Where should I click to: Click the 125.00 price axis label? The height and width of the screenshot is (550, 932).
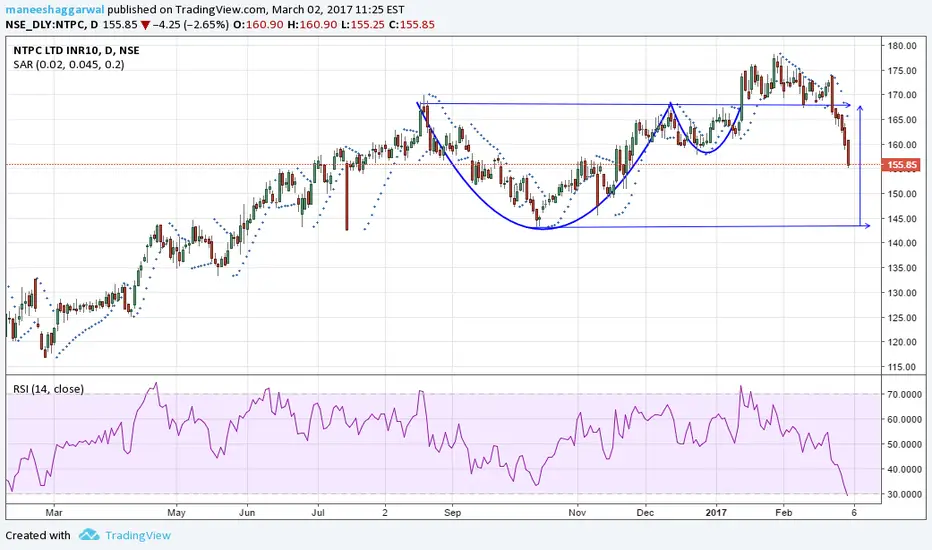point(902,318)
